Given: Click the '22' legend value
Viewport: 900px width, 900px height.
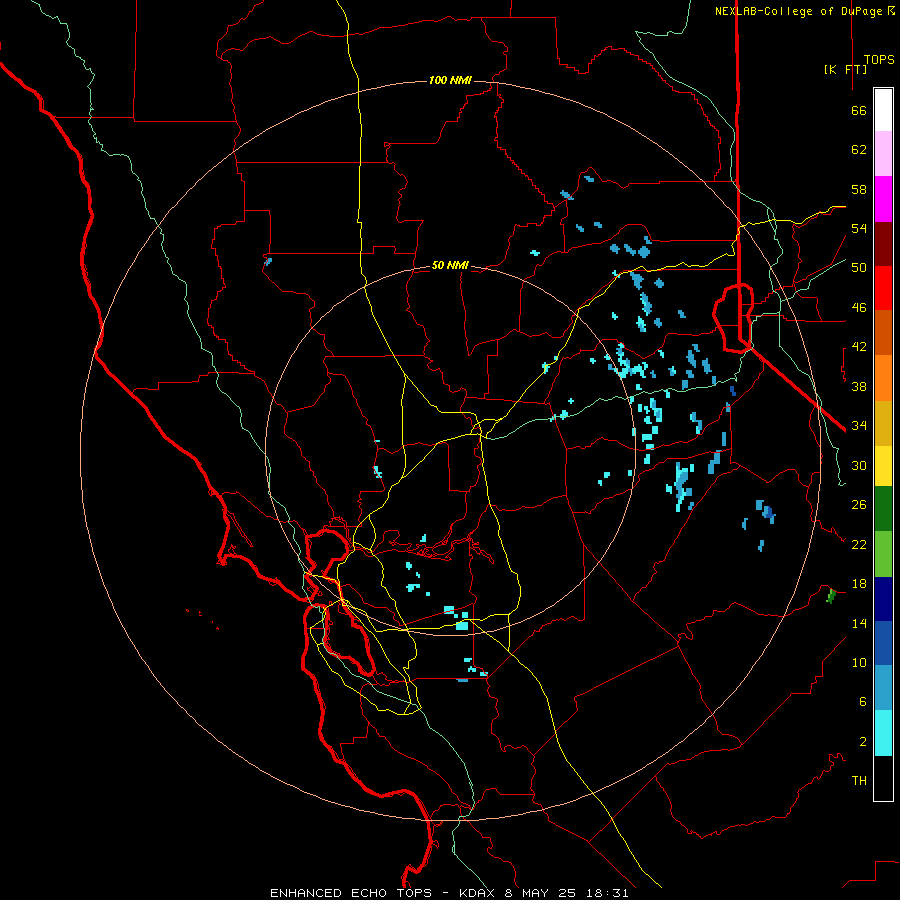Looking at the screenshot, I should 859,544.
